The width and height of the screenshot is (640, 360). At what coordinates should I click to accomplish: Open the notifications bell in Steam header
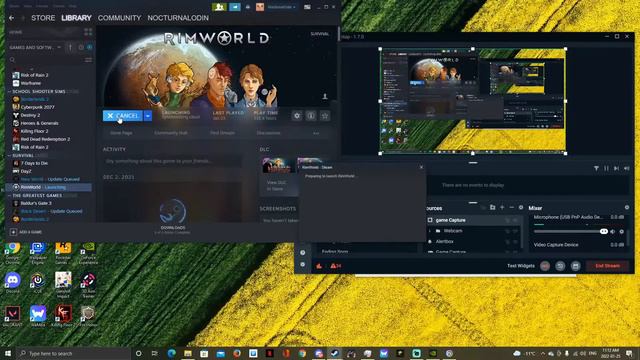pos(248,7)
